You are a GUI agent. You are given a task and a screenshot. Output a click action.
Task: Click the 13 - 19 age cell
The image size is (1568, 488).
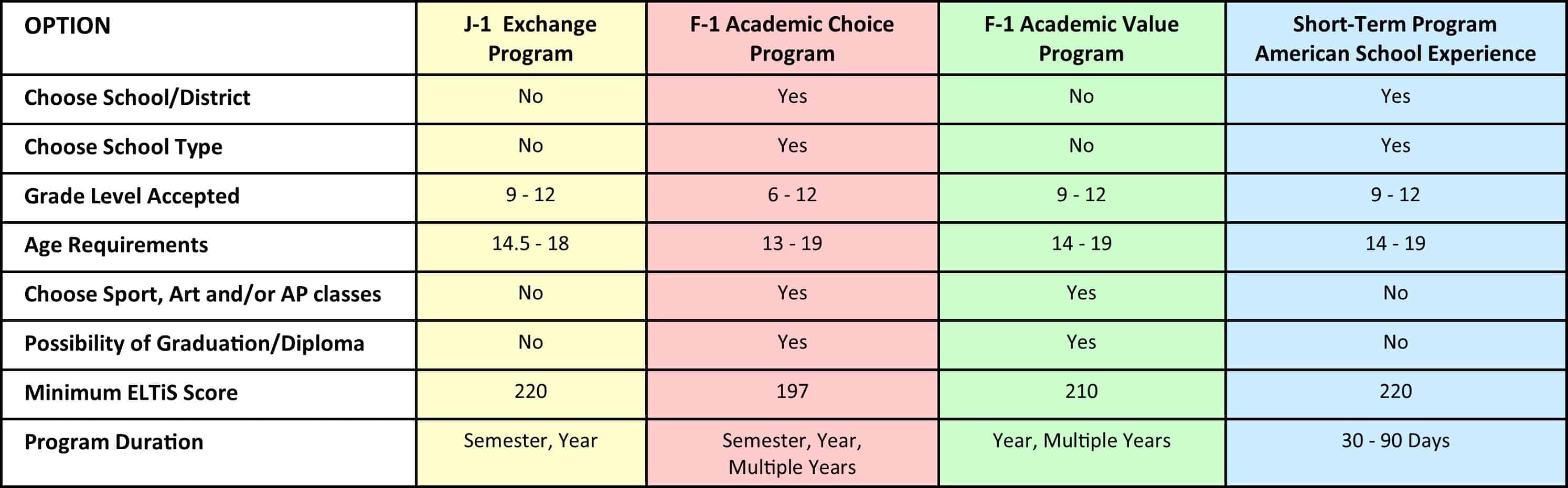point(792,244)
